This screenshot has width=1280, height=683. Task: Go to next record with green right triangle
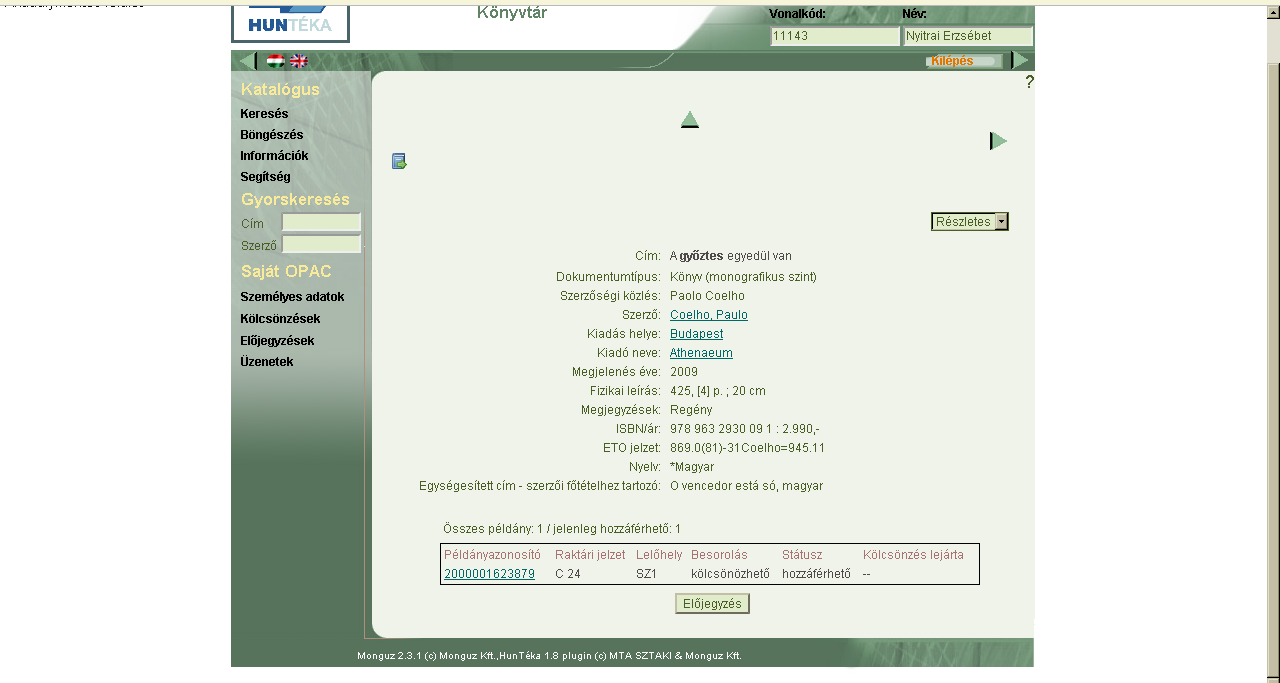tap(998, 141)
